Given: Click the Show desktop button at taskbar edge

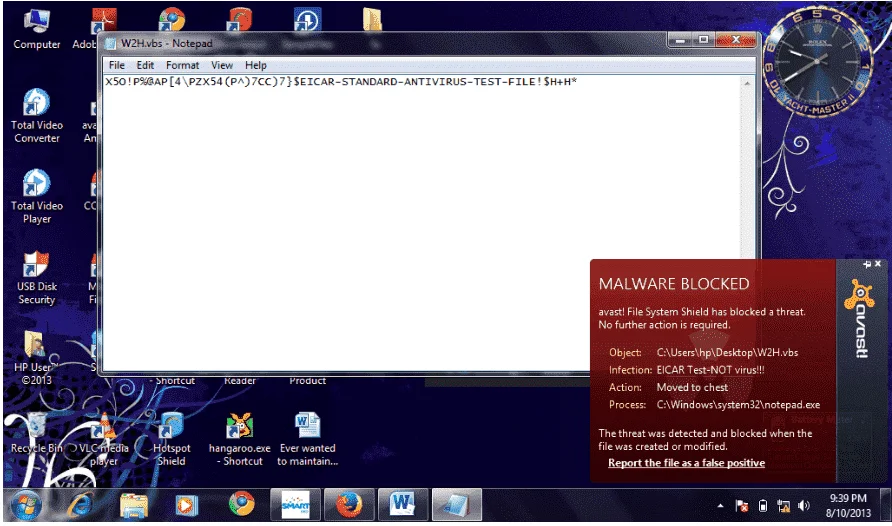Looking at the screenshot, I should coord(885,505).
